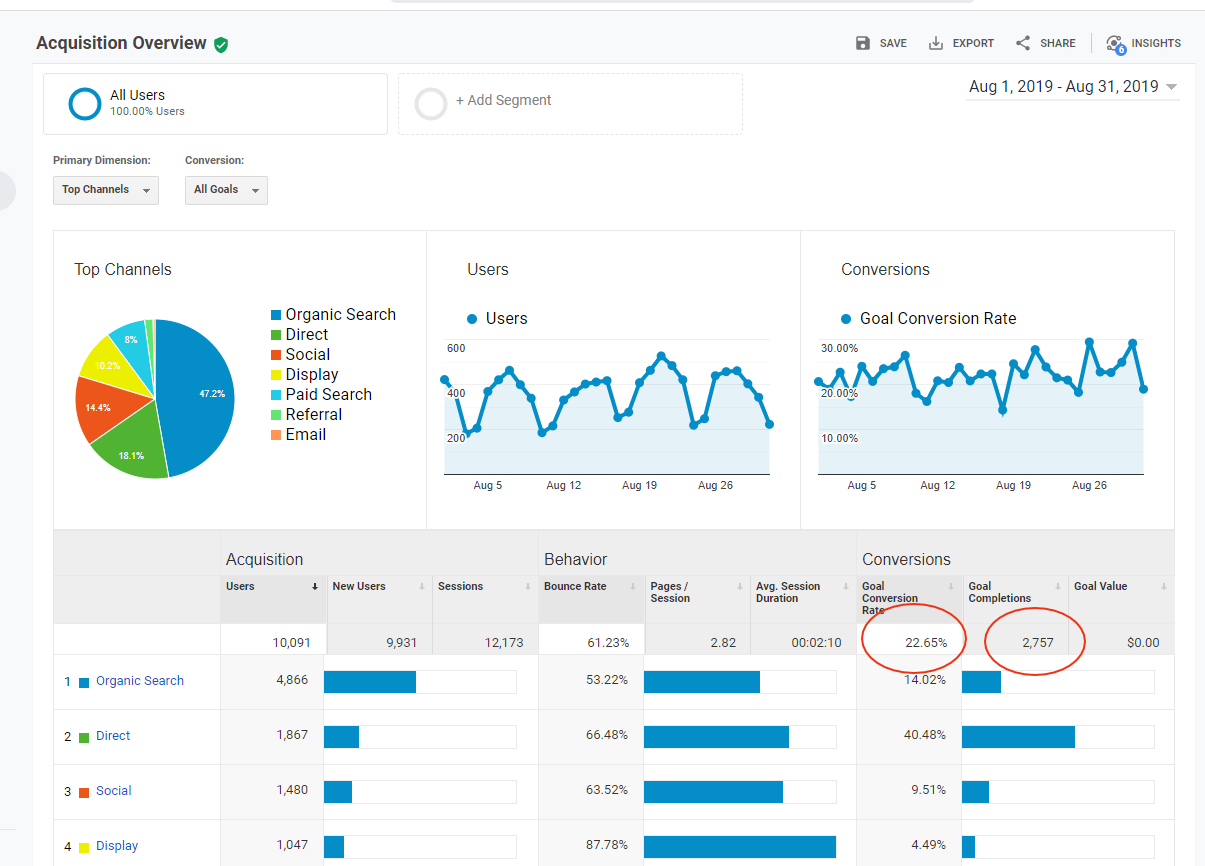Click pages per session value 2.82
Image resolution: width=1205 pixels, height=866 pixels.
(x=723, y=643)
